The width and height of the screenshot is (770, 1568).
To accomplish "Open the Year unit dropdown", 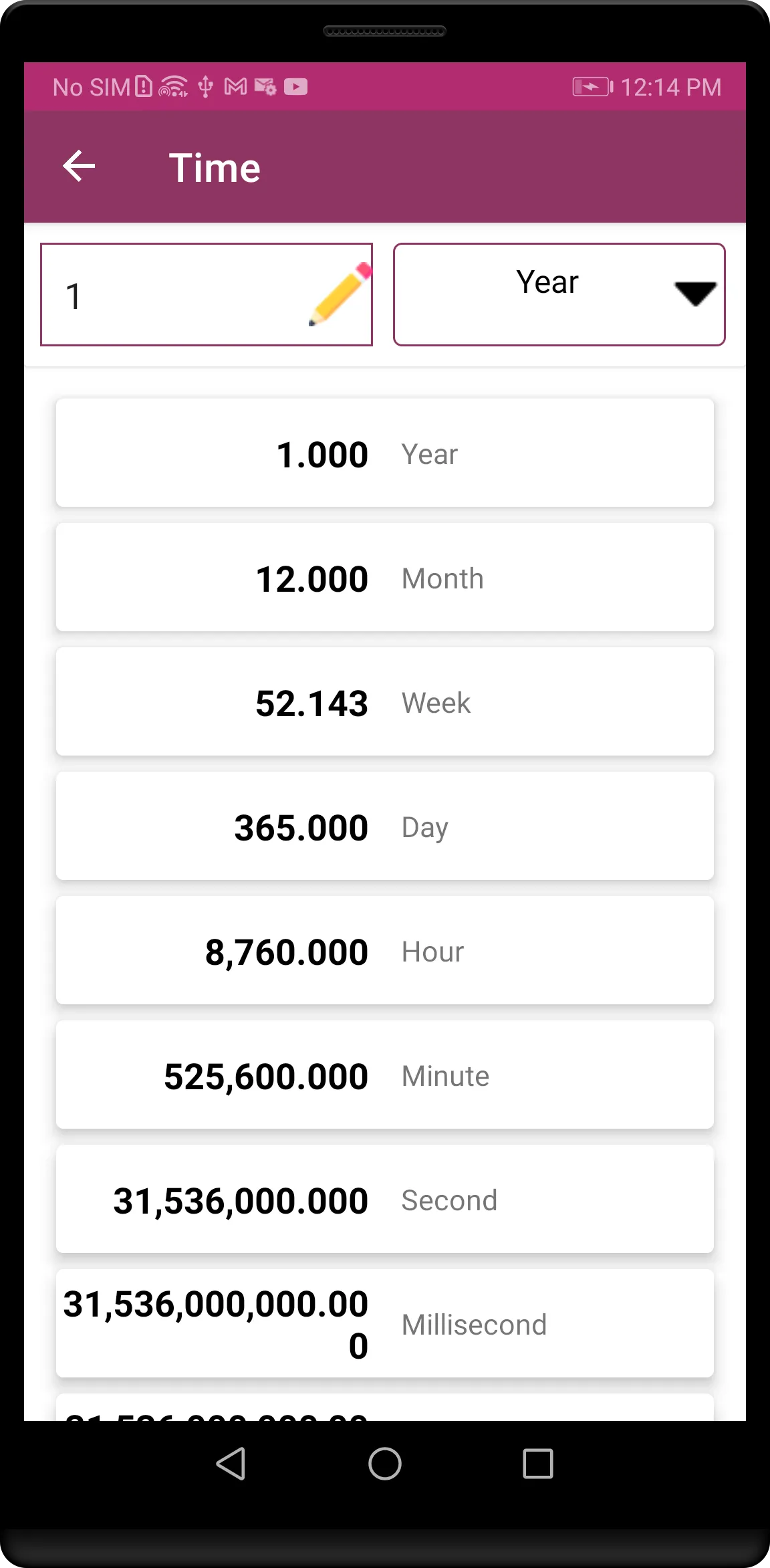I will pos(559,294).
